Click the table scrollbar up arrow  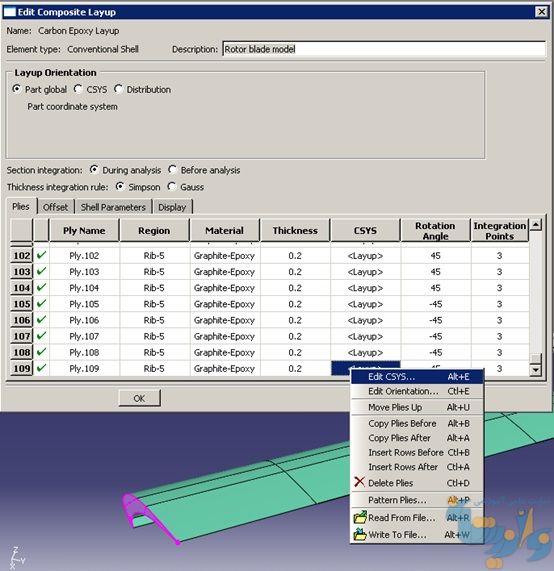535,224
